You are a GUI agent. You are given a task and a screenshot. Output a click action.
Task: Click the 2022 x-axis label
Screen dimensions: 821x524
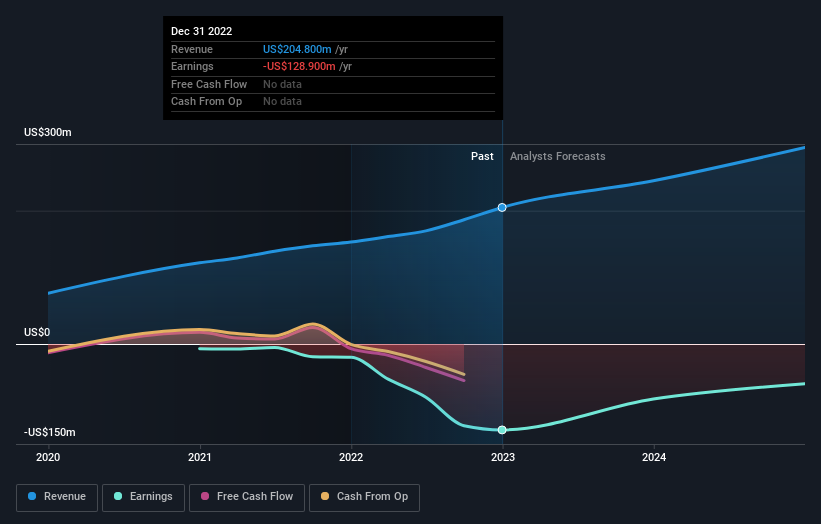tap(351, 457)
